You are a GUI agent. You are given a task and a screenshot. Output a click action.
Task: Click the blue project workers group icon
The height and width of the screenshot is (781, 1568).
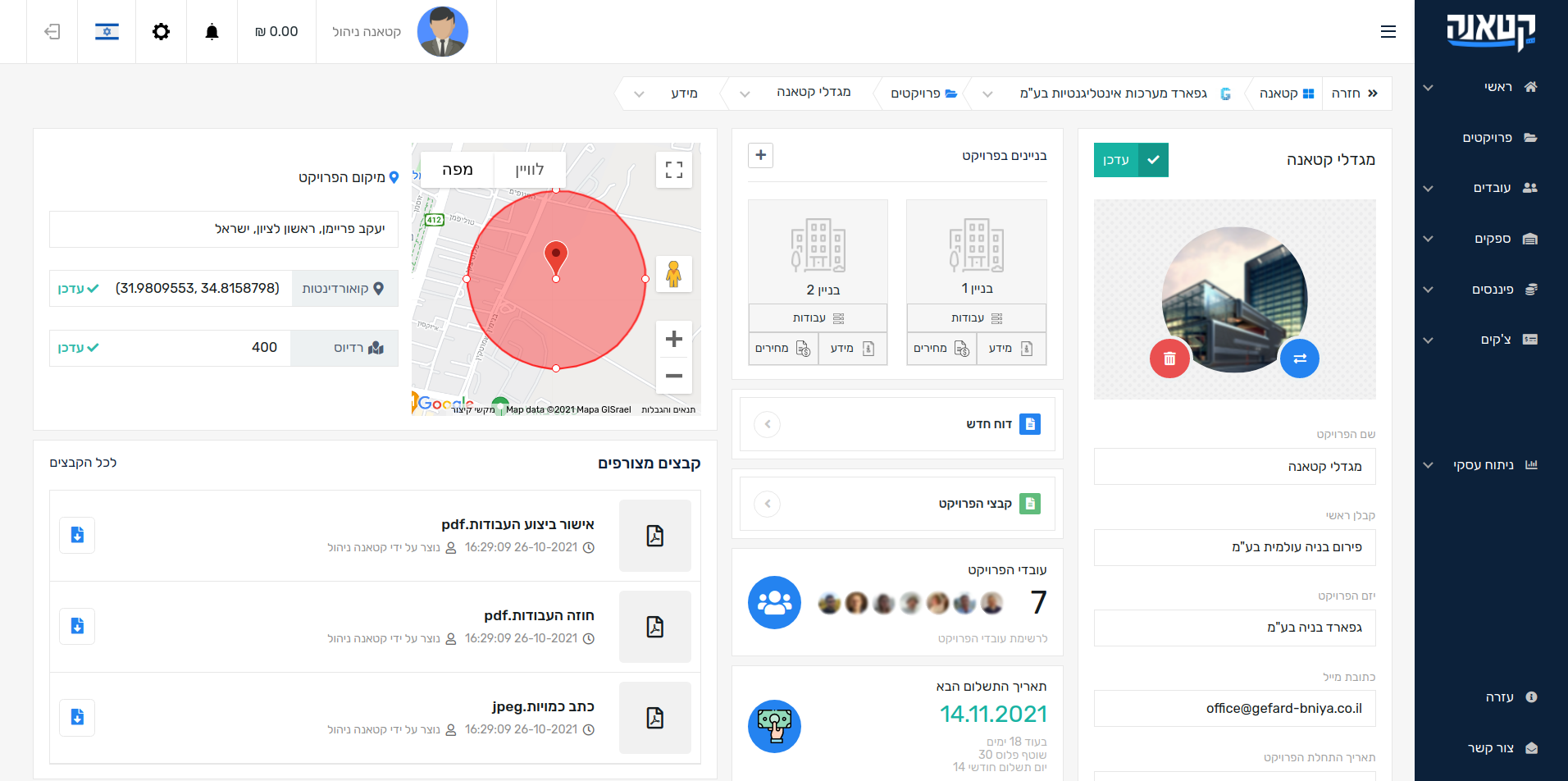[774, 603]
